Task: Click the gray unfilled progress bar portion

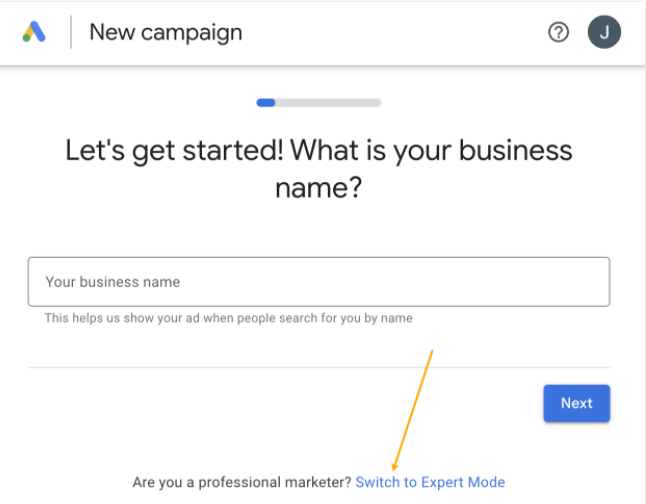Action: pyautogui.click(x=328, y=102)
